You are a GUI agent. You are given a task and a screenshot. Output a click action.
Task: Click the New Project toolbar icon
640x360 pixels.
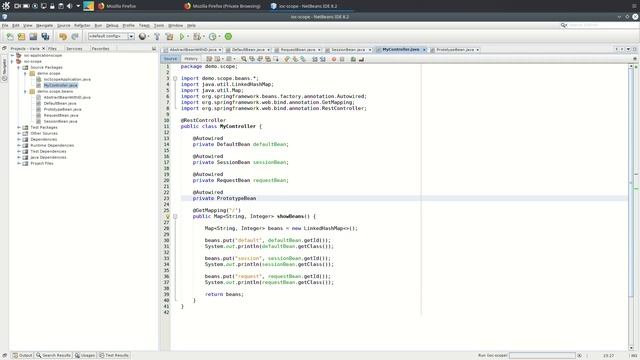[22, 37]
